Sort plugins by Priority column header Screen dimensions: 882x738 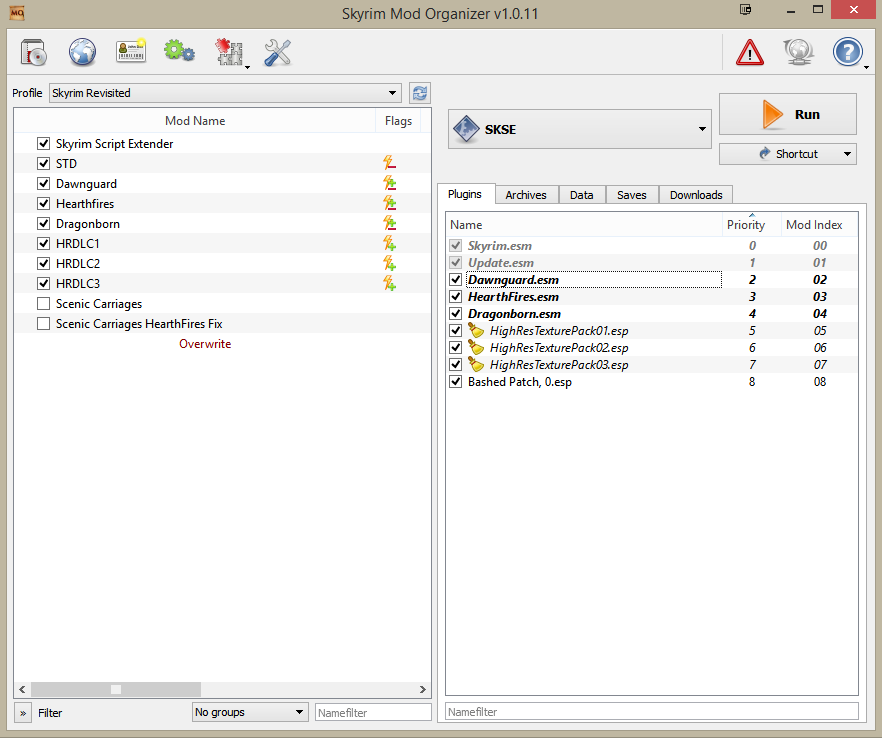[752, 224]
